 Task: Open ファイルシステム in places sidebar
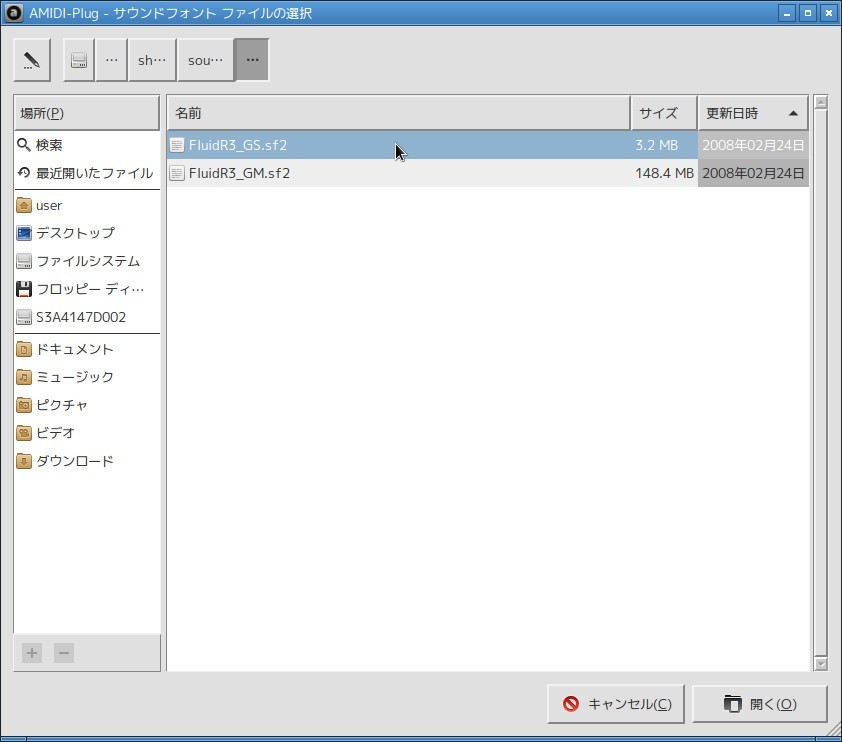pos(86,261)
